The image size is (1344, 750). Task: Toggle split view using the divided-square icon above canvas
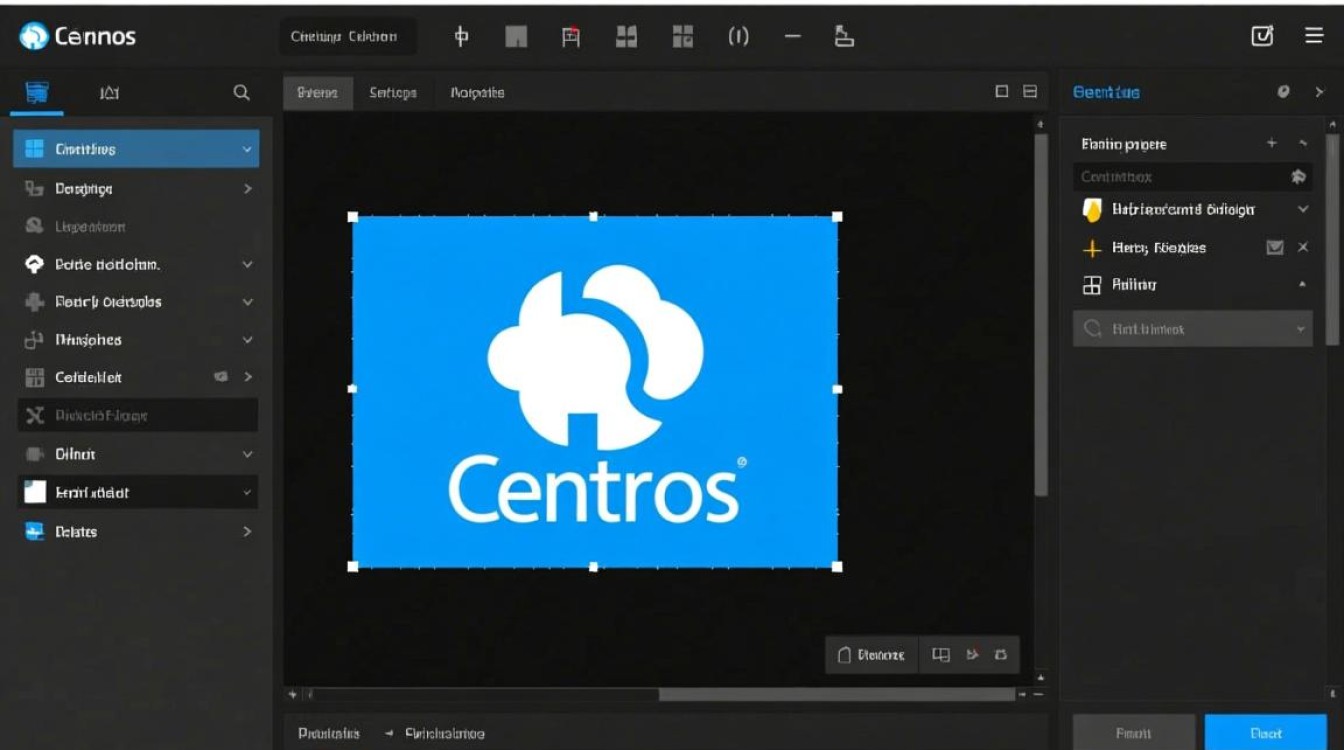point(1030,92)
